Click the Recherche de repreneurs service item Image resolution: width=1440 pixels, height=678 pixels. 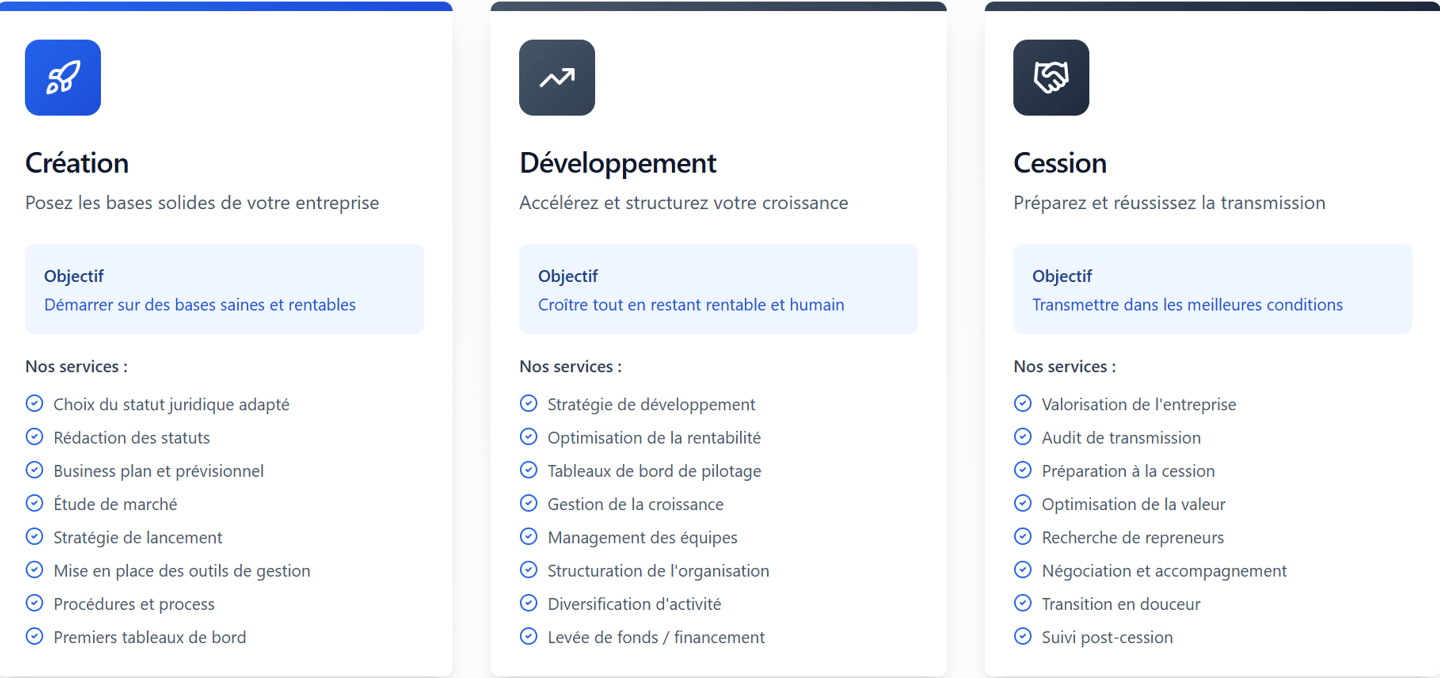[x=1119, y=537]
